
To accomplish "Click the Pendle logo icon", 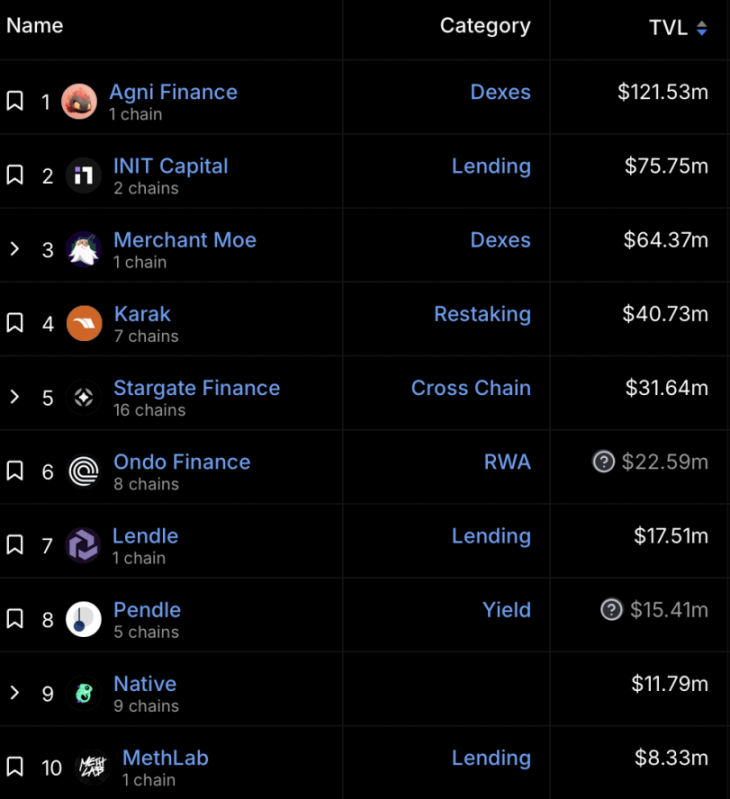I will click(x=84, y=619).
